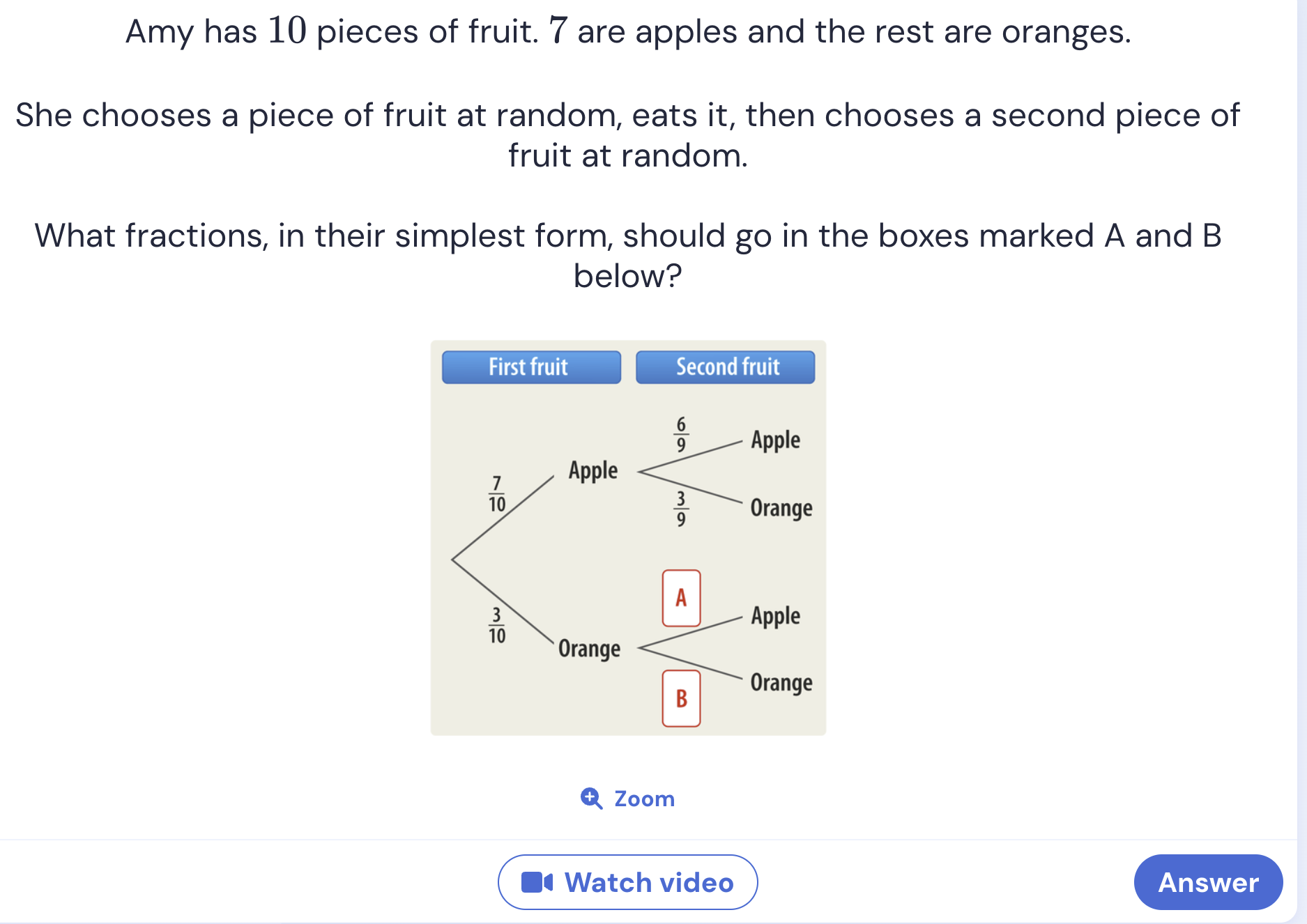Click the Zoom link below the diagram

[627, 798]
